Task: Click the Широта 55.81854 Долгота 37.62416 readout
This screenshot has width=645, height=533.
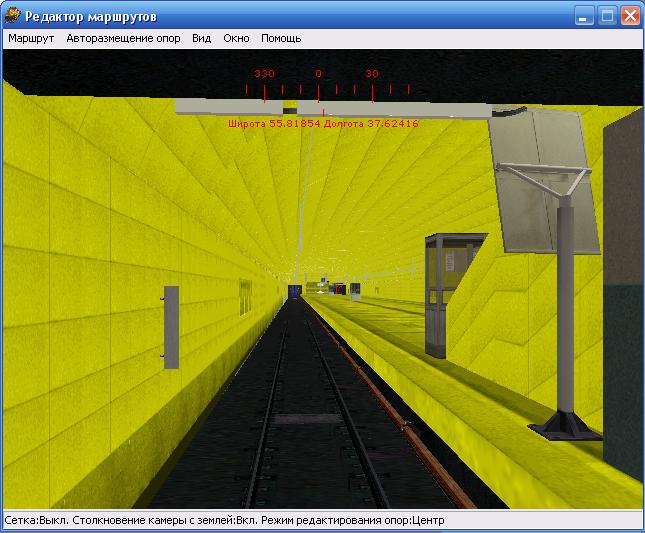Action: [x=323, y=124]
